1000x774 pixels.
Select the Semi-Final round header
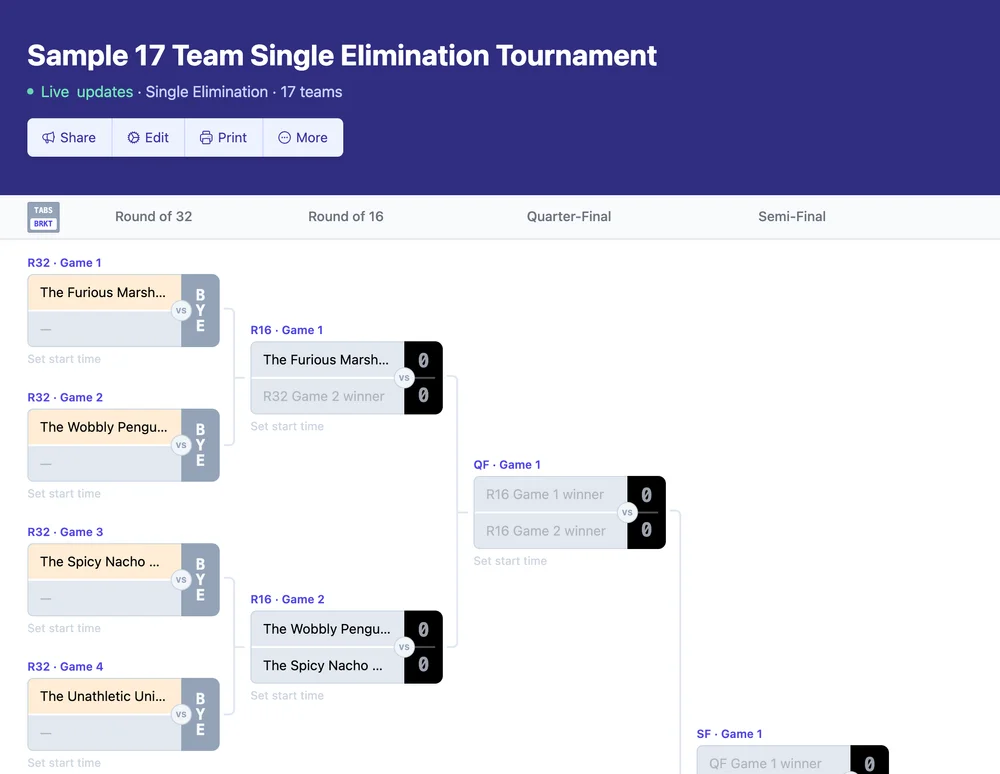(x=792, y=216)
